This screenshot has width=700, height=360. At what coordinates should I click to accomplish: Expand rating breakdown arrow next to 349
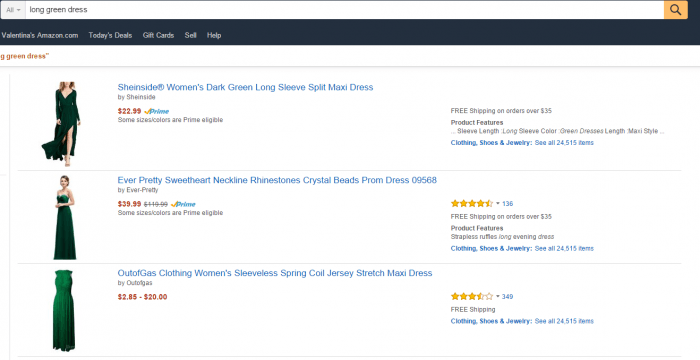click(498, 297)
